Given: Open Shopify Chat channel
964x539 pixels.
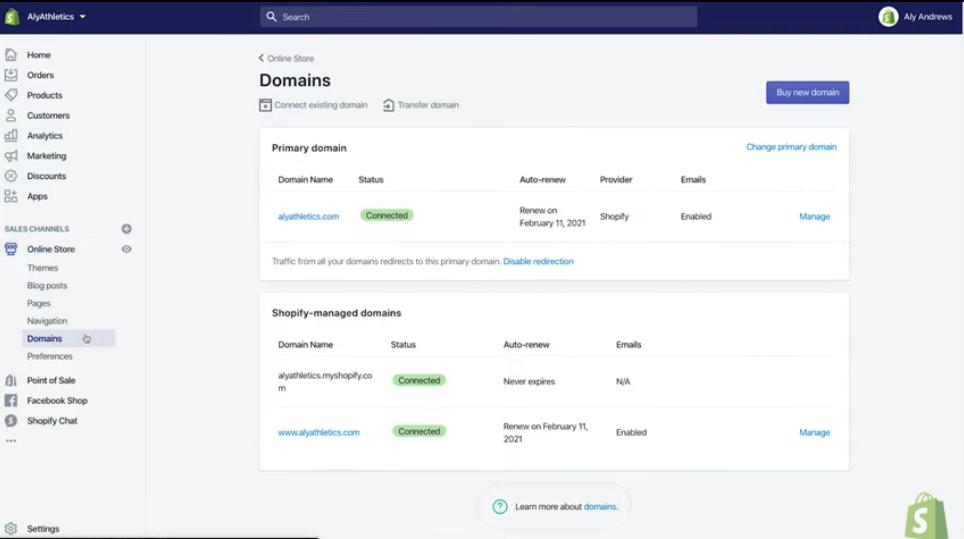Looking at the screenshot, I should tap(52, 421).
